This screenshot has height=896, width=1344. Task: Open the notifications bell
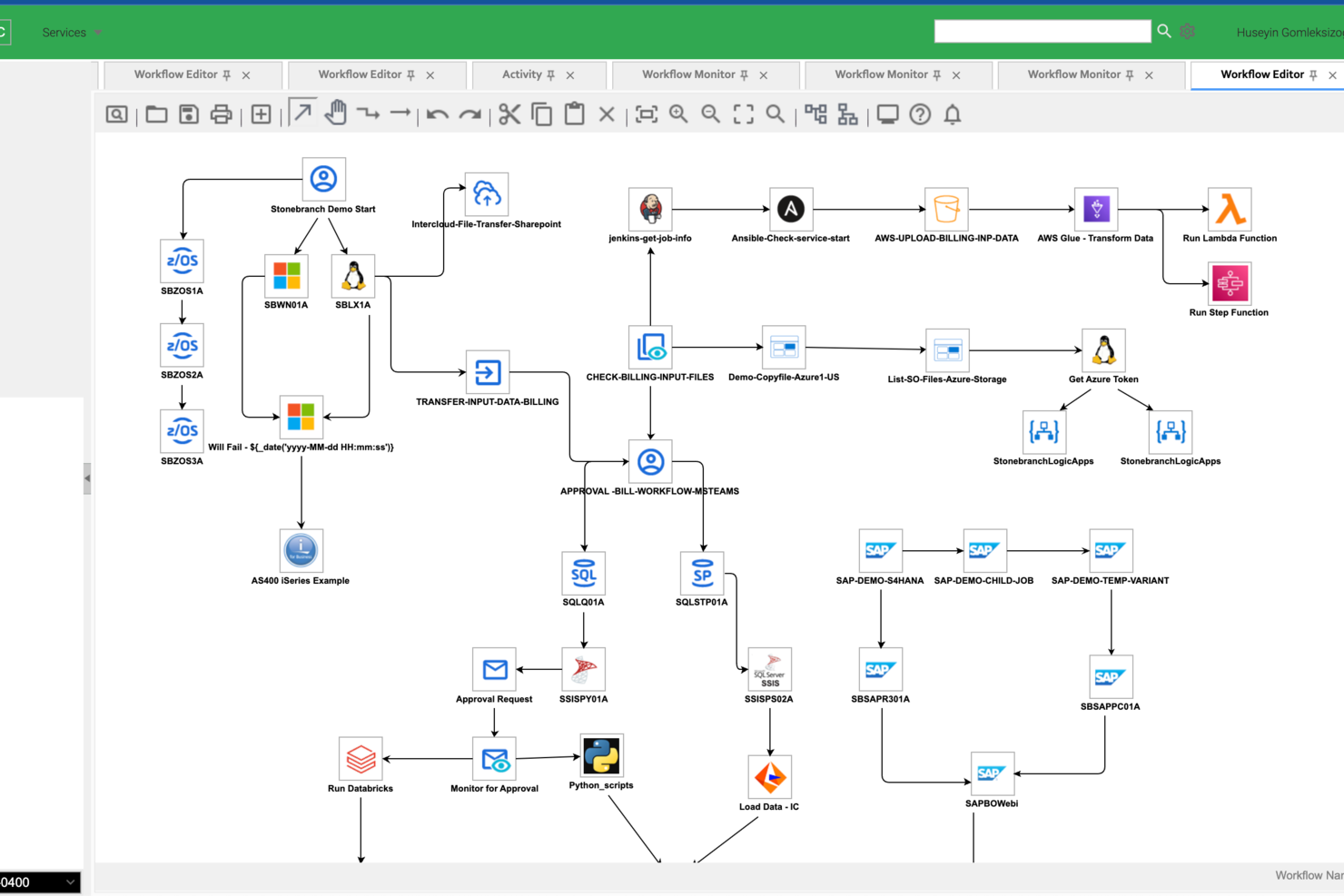(952, 114)
